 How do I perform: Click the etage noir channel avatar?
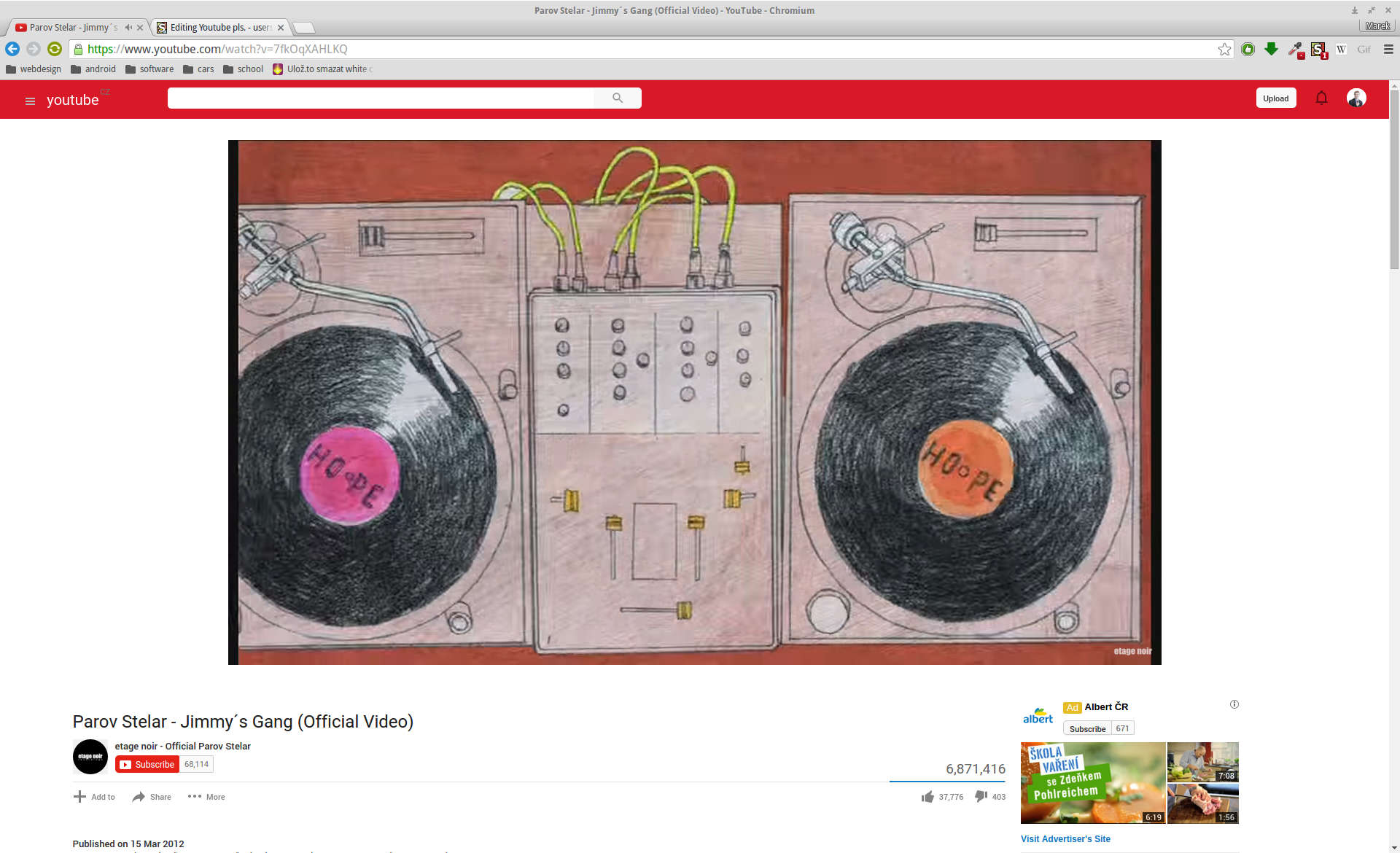pos(90,757)
